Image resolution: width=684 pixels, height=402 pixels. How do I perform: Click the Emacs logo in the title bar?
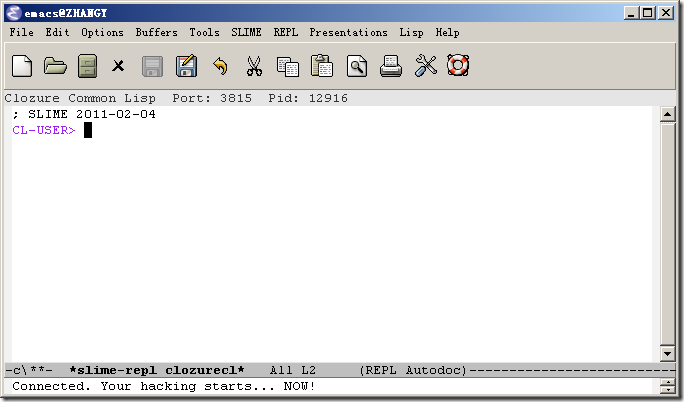coord(14,13)
